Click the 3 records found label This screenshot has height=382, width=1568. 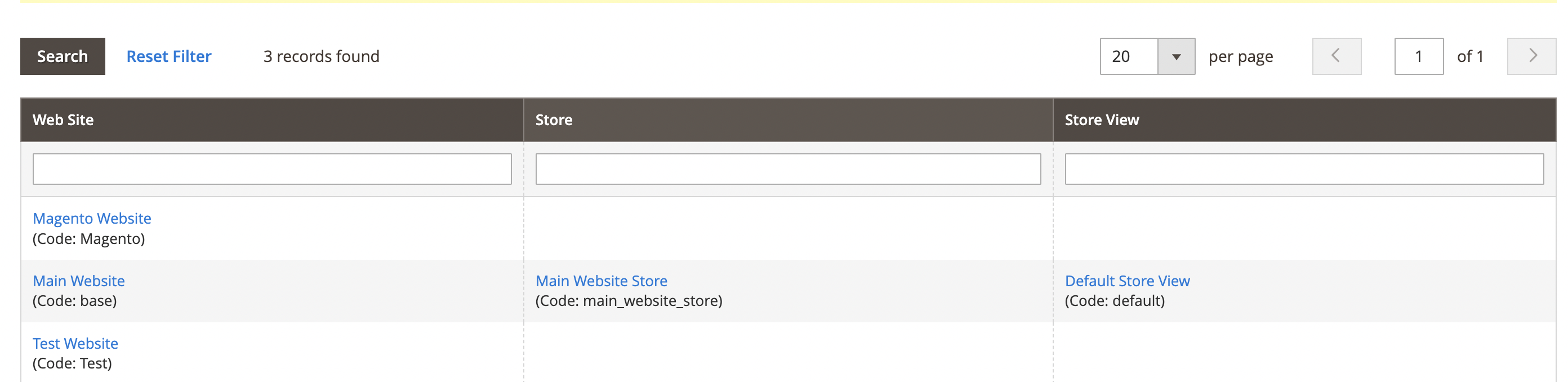point(321,56)
